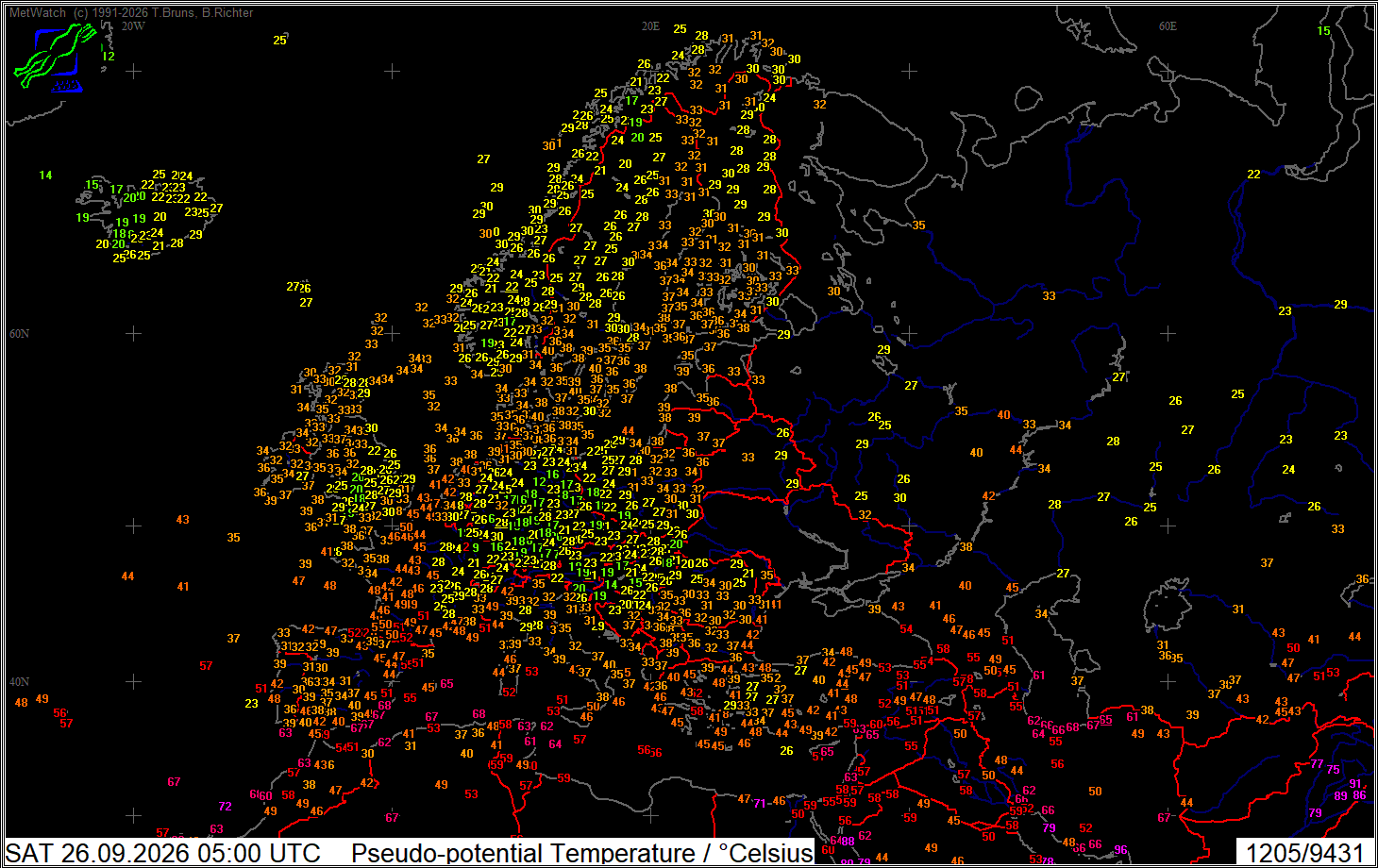Select the magenta 77 station value
The width and height of the screenshot is (1378, 868).
click(1317, 764)
